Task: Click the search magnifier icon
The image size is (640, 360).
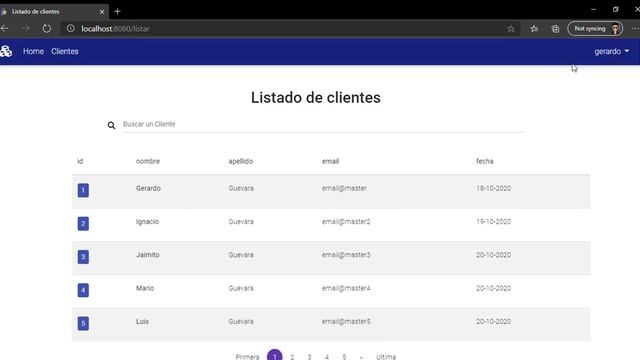Action: point(111,125)
